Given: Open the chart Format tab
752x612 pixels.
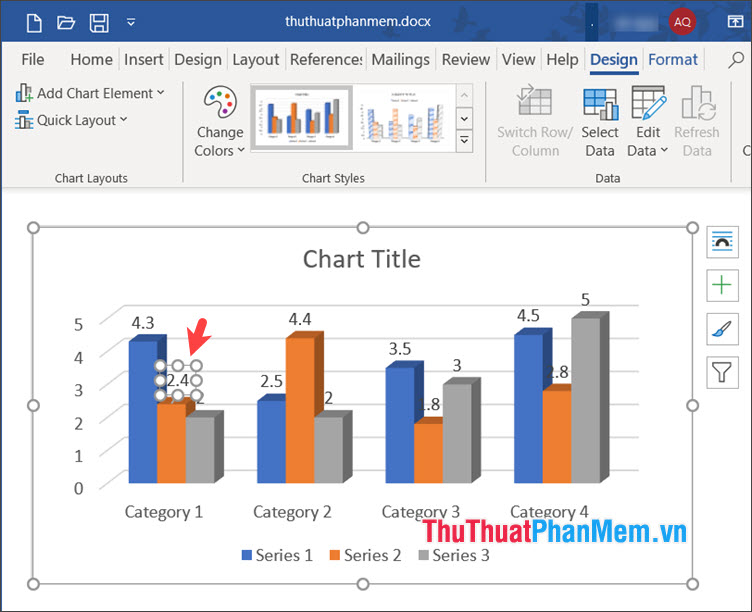Looking at the screenshot, I should [673, 59].
